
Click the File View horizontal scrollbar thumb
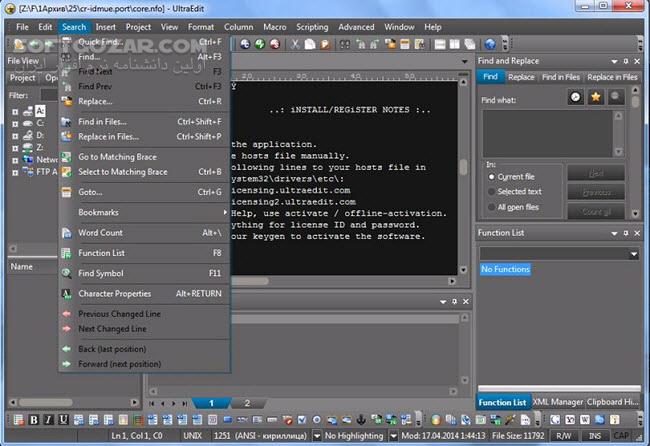pyautogui.click(x=45, y=402)
